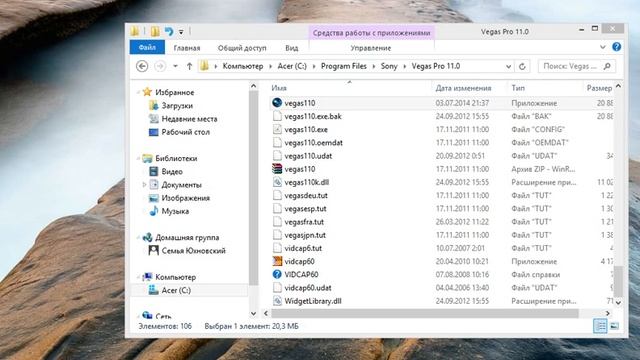Viewport: 640px width, 360px height.
Task: Select Средства работы с приложениями contextual tab
Action: (x=371, y=33)
